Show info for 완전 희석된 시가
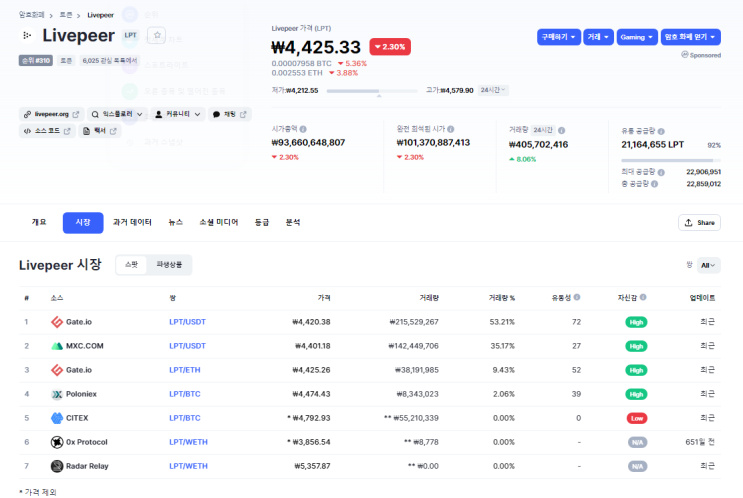The image size is (743, 498). [x=451, y=129]
